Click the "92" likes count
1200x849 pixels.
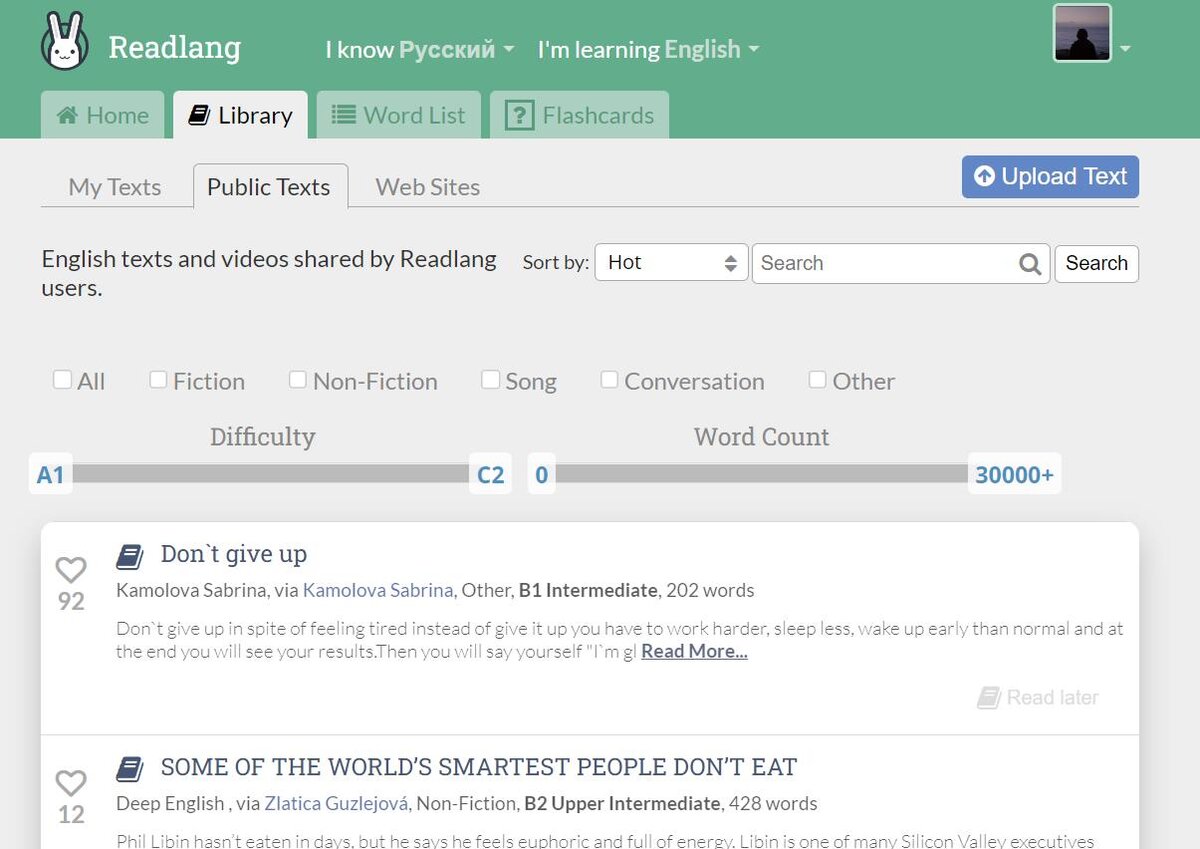point(71,602)
